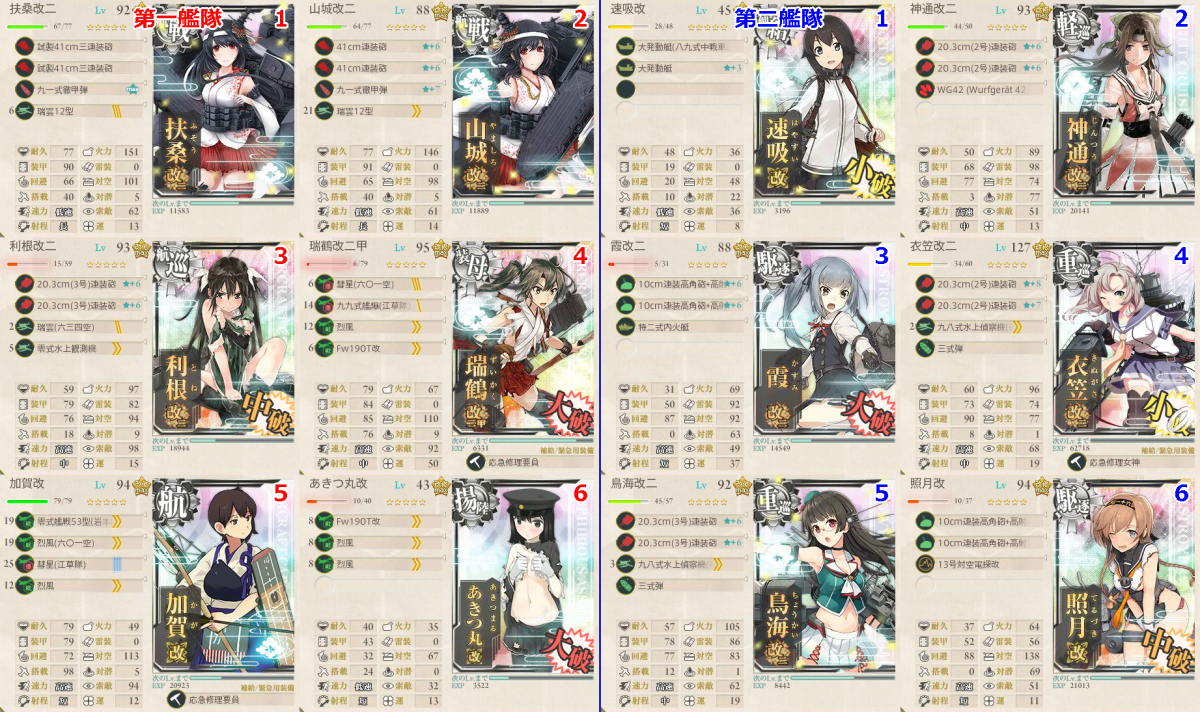
Task: Click the 応急修理要員 icon under Kaga's card
Action: (x=175, y=699)
